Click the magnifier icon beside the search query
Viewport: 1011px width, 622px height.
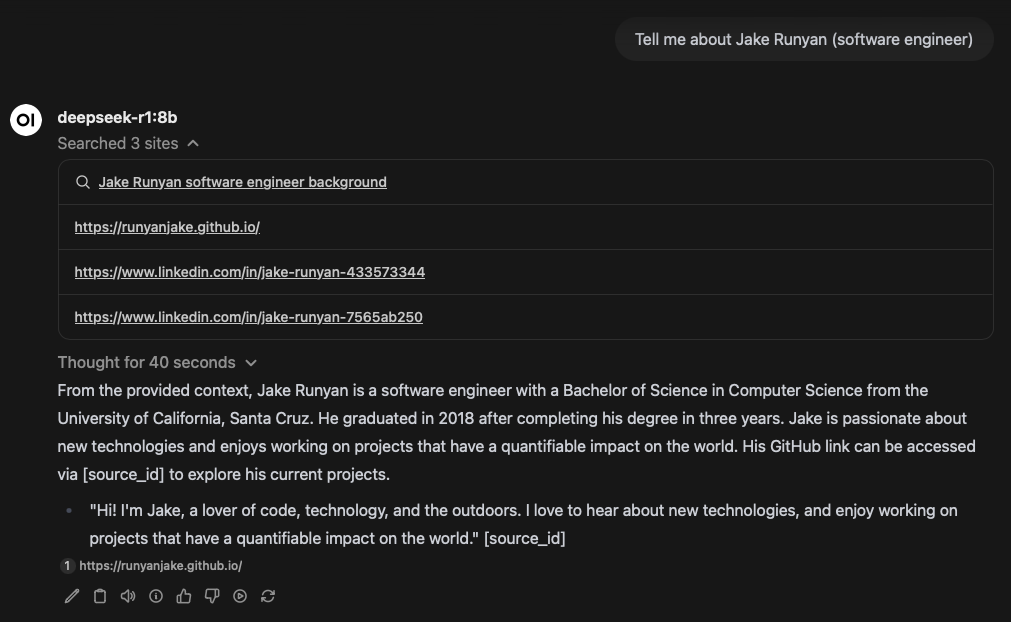point(82,182)
